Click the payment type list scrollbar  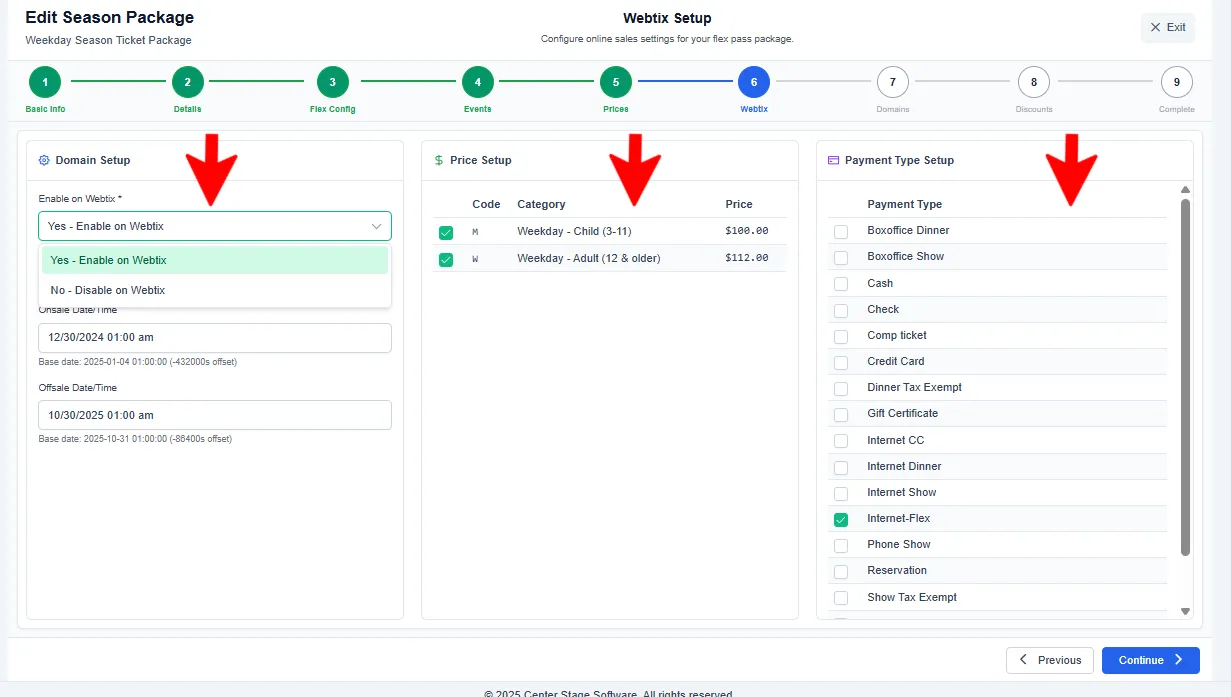click(x=1186, y=377)
